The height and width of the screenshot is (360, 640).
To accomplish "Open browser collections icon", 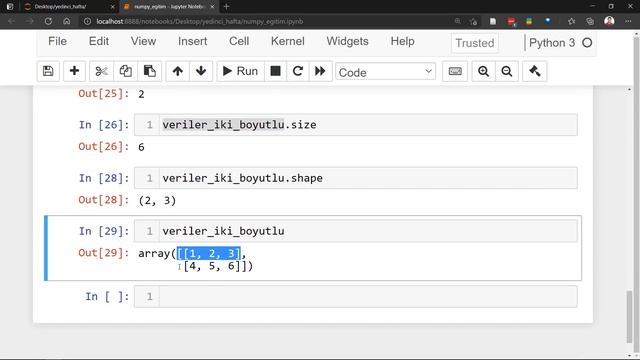I will (x=590, y=21).
